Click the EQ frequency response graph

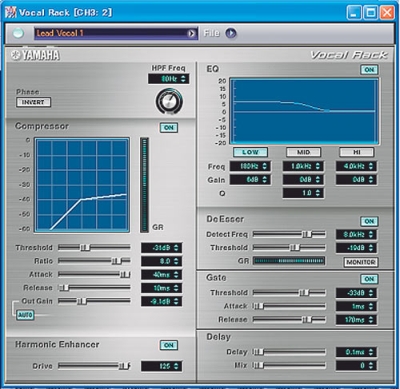point(304,111)
